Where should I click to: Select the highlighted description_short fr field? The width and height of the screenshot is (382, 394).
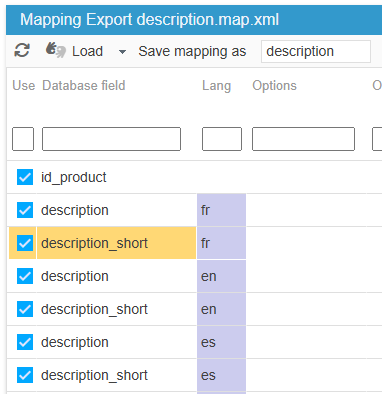117,243
